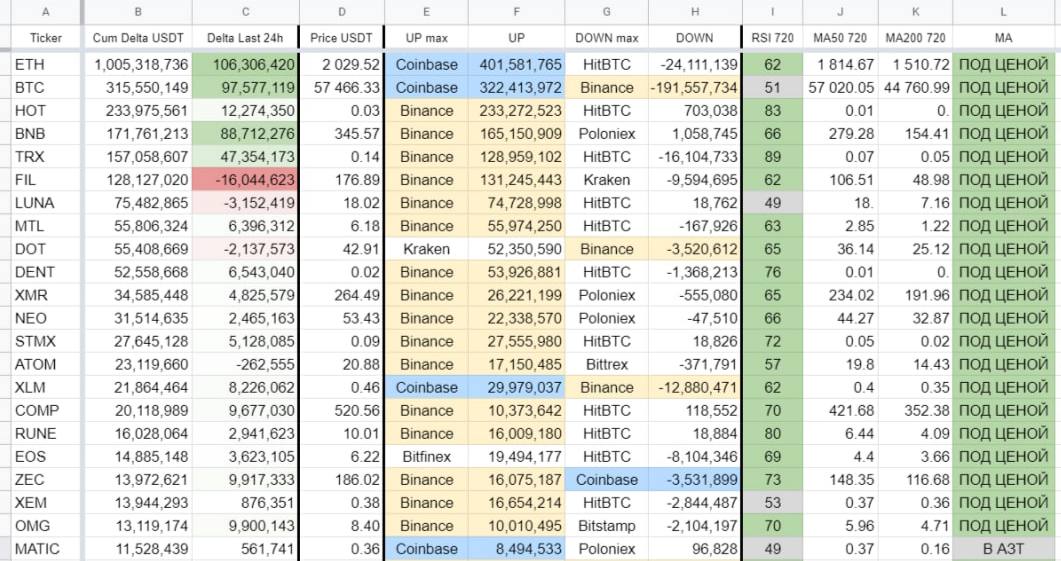Click UP value 322,413,972
This screenshot has width=1061, height=561.
(516, 88)
